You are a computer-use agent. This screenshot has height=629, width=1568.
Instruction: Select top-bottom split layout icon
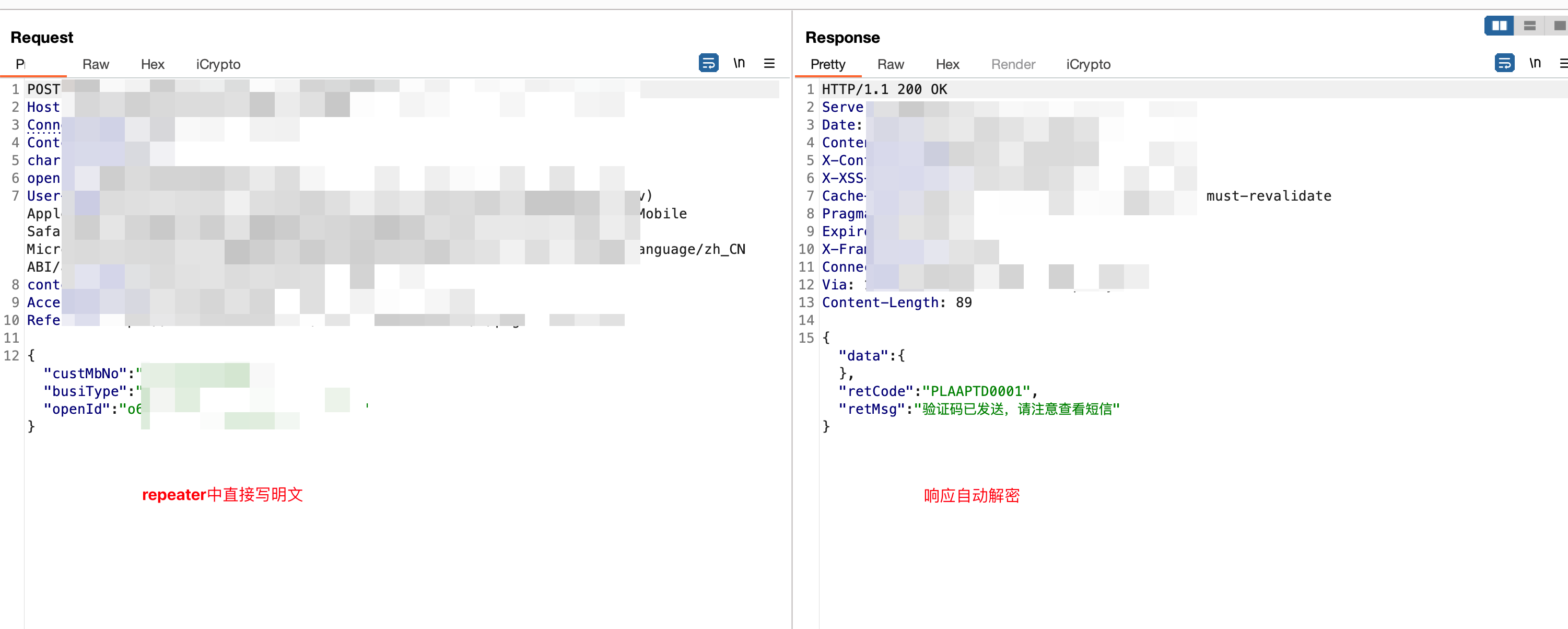click(x=1530, y=26)
